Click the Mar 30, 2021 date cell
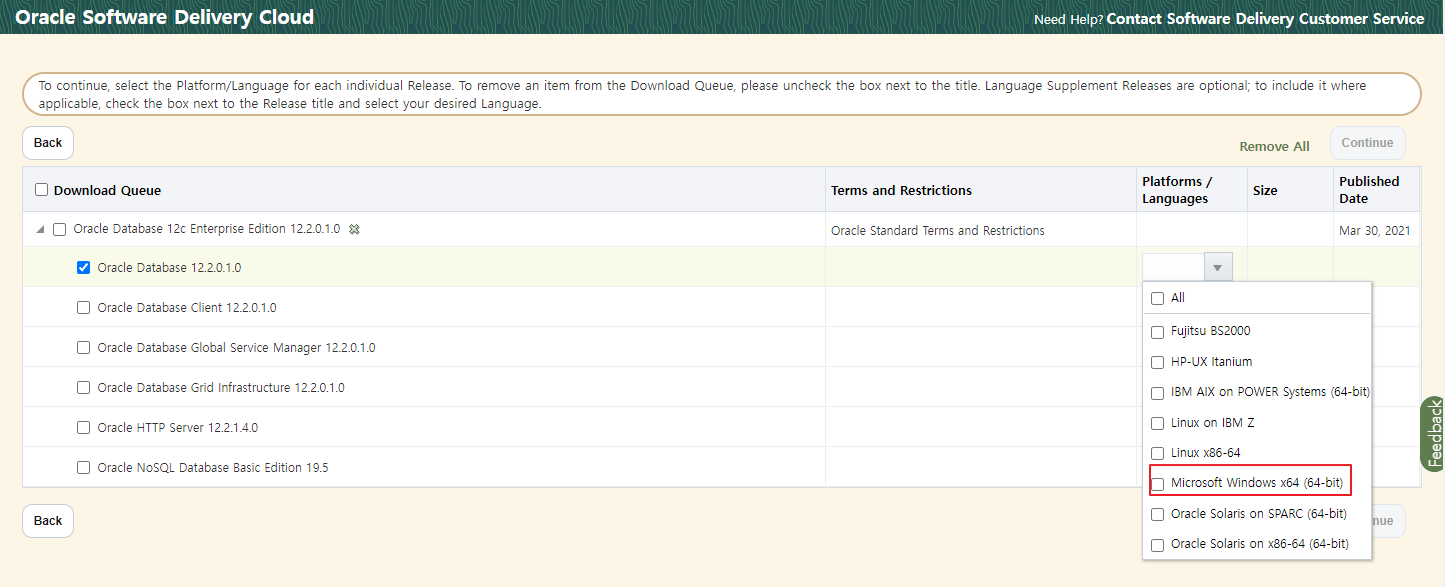1445x587 pixels. 1375,231
